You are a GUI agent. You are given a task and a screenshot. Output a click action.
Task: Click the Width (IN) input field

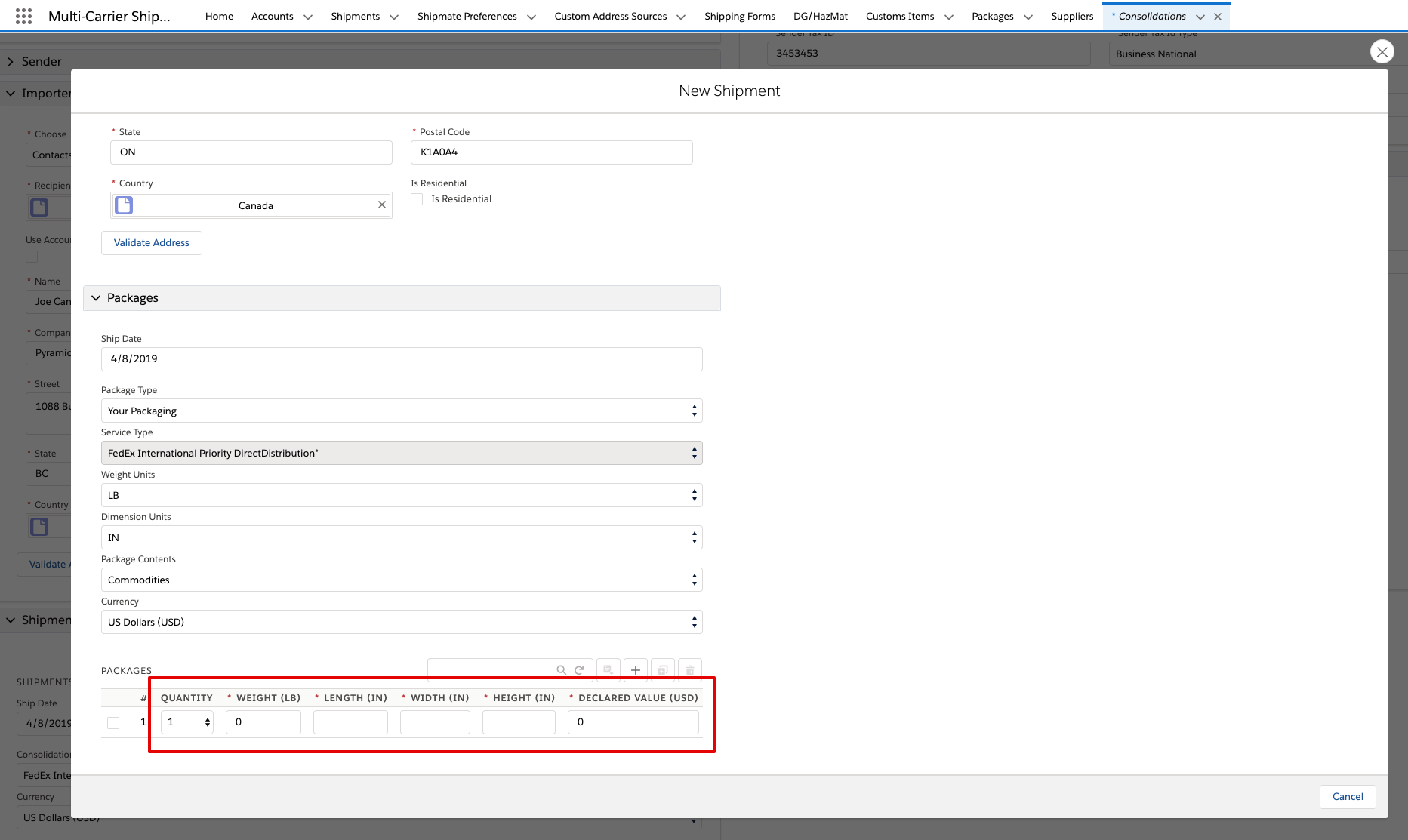[435, 722]
